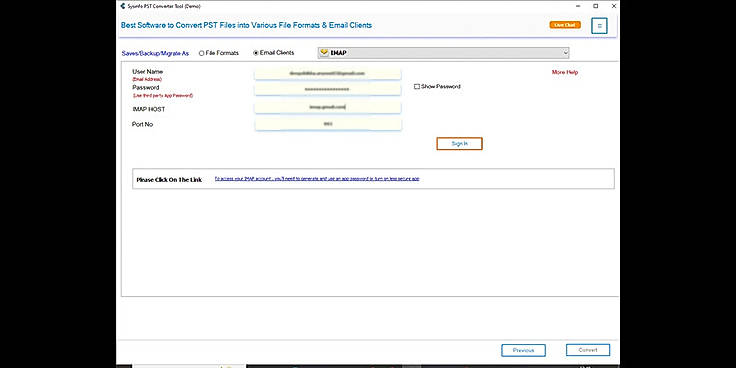
Task: Click the Convert button
Action: click(x=588, y=350)
